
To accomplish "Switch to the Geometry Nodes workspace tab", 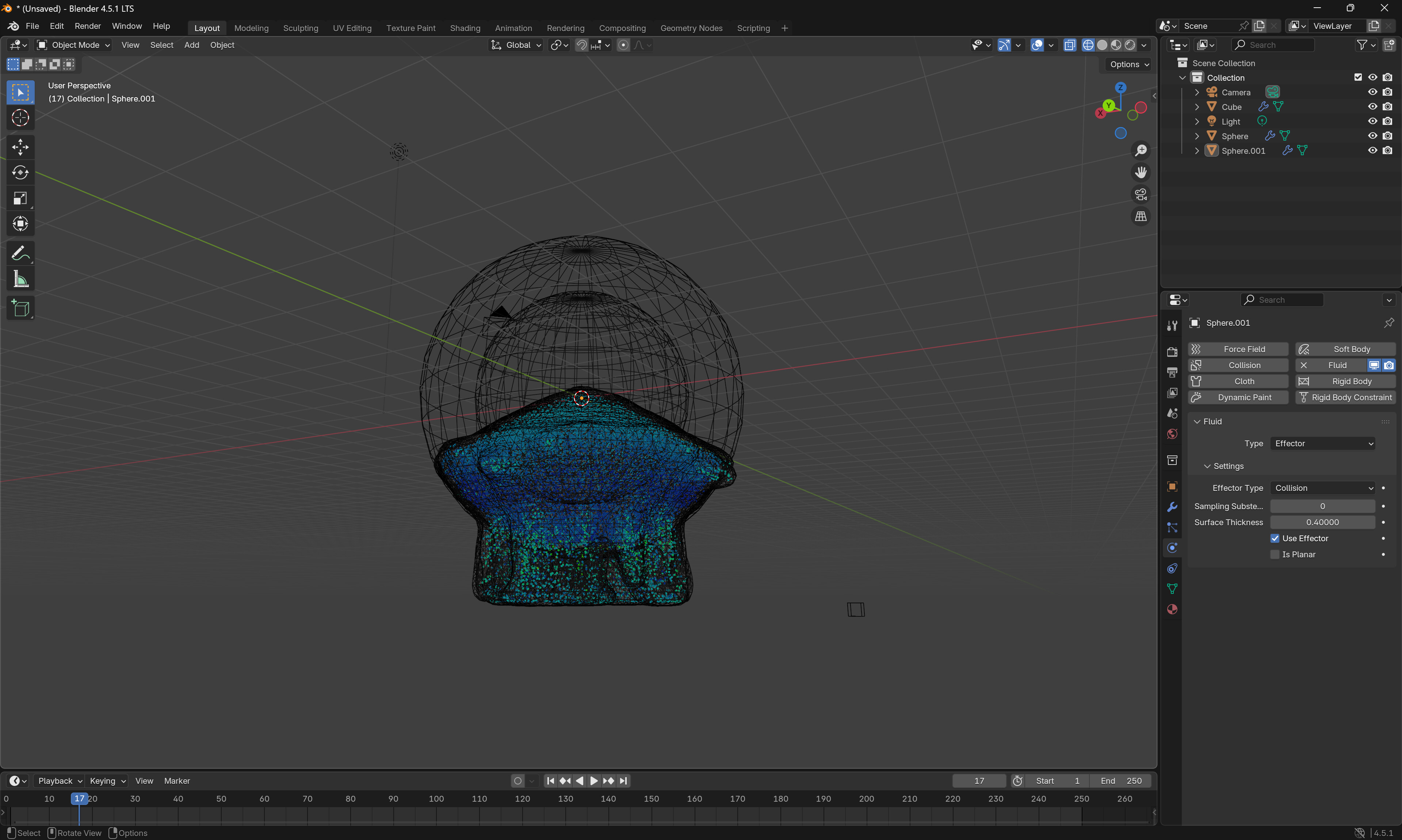I will tap(691, 28).
